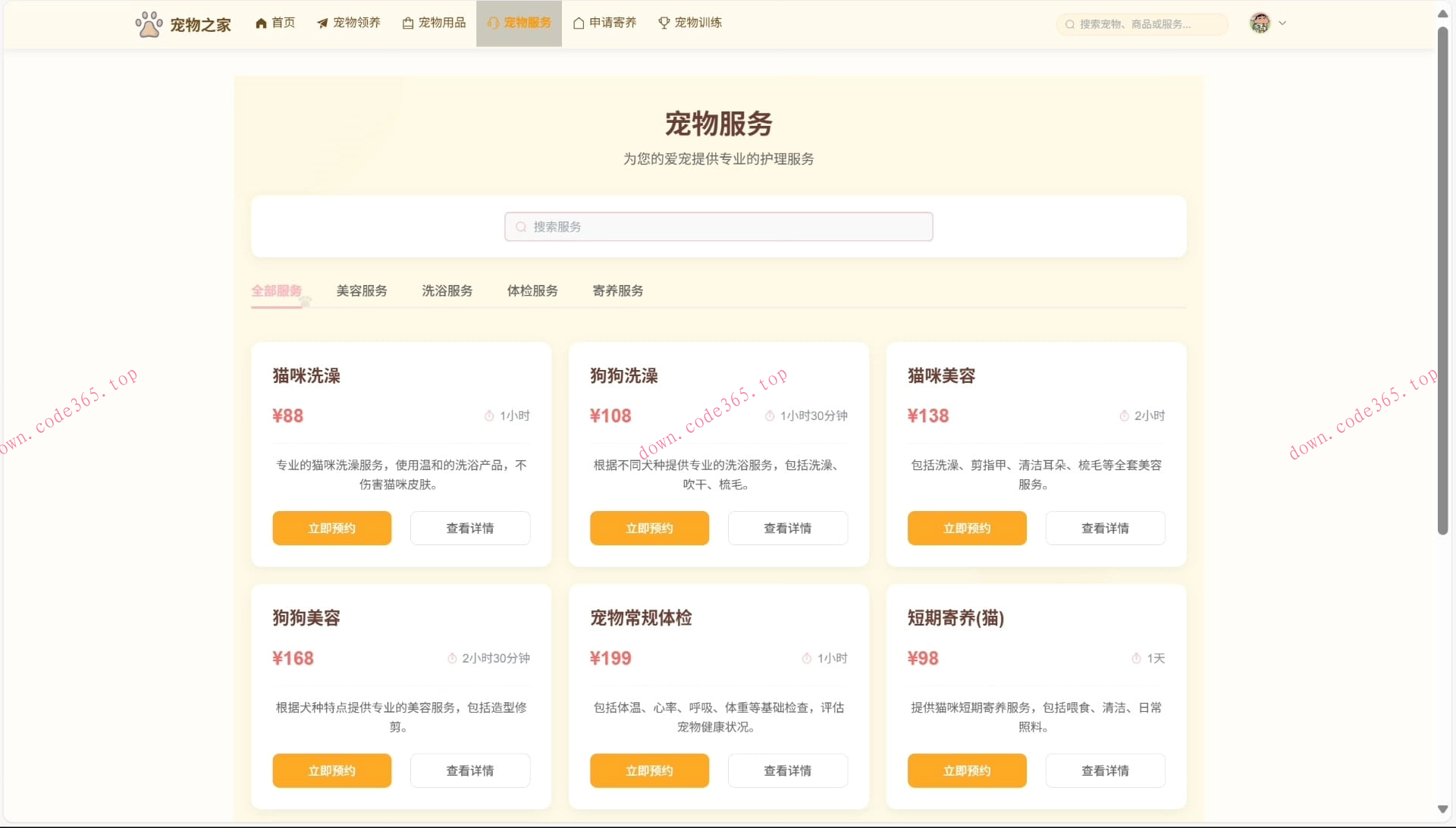Viewport: 1456px width, 828px height.
Task: Click the bag icon beside 宠物用品
Action: point(407,23)
